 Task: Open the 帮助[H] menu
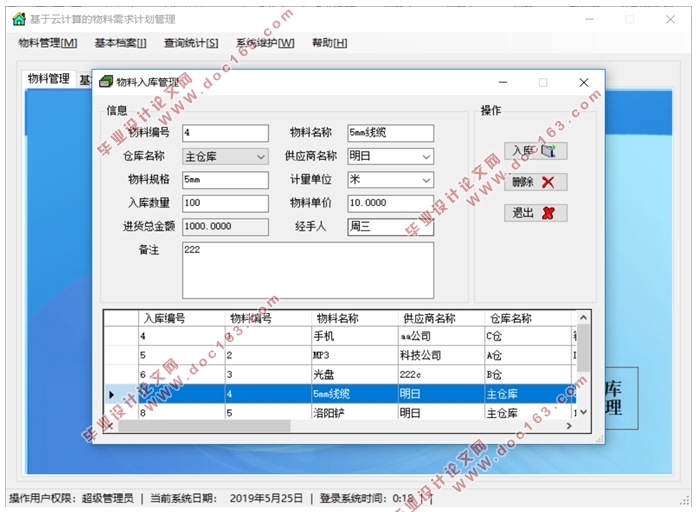click(x=329, y=43)
